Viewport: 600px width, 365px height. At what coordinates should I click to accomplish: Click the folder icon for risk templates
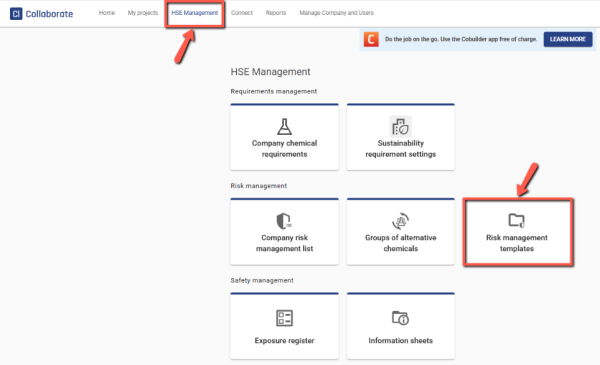coord(517,220)
